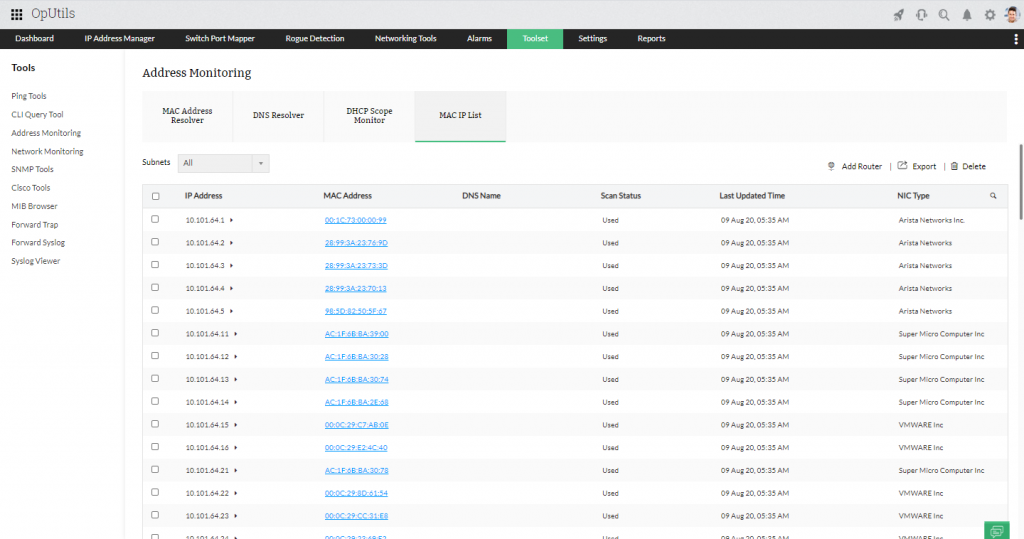Image resolution: width=1024 pixels, height=539 pixels.
Task: Toggle the select-all checkbox in table header
Action: point(155,196)
